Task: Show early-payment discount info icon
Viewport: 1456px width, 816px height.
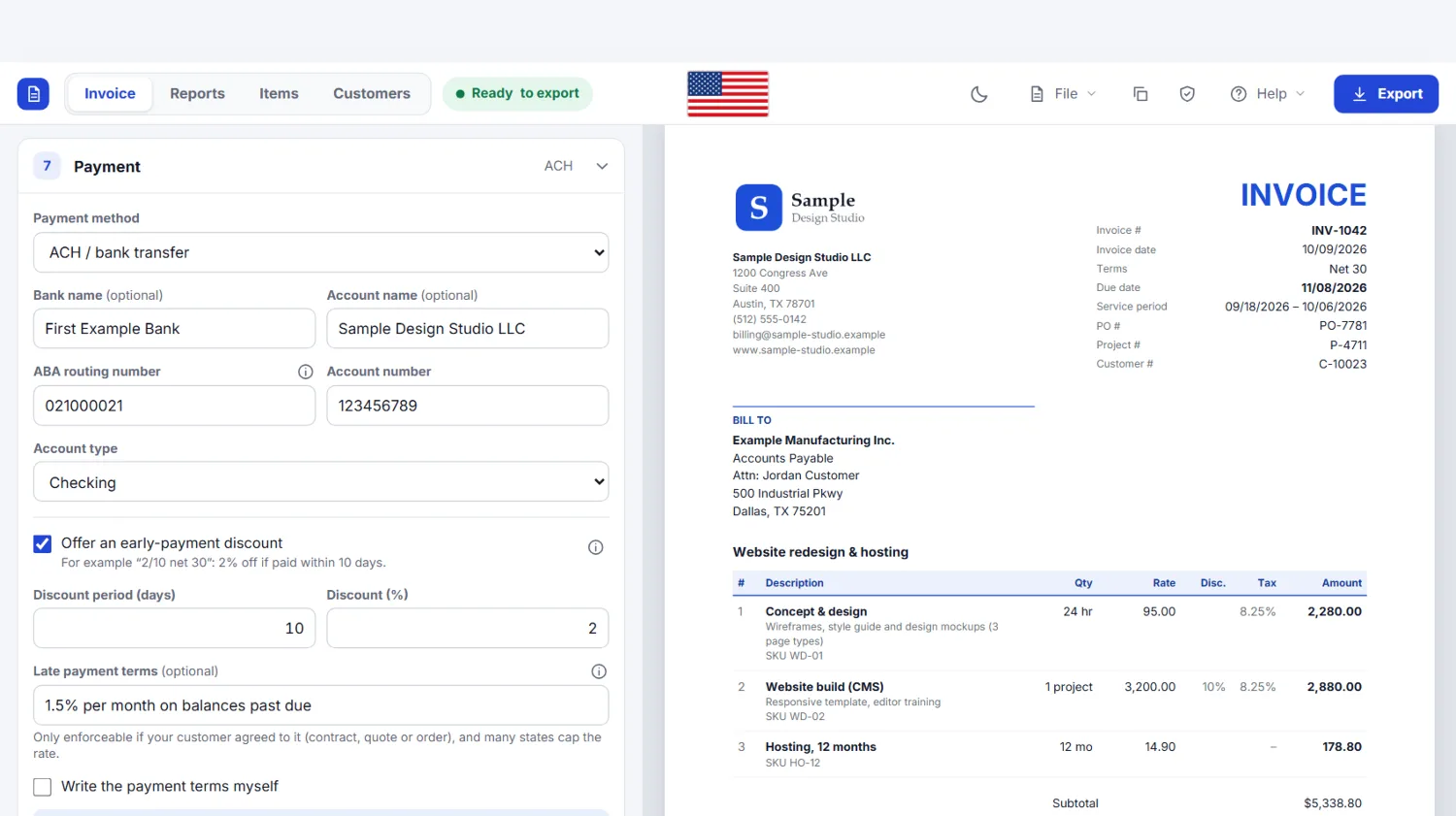Action: [x=596, y=547]
